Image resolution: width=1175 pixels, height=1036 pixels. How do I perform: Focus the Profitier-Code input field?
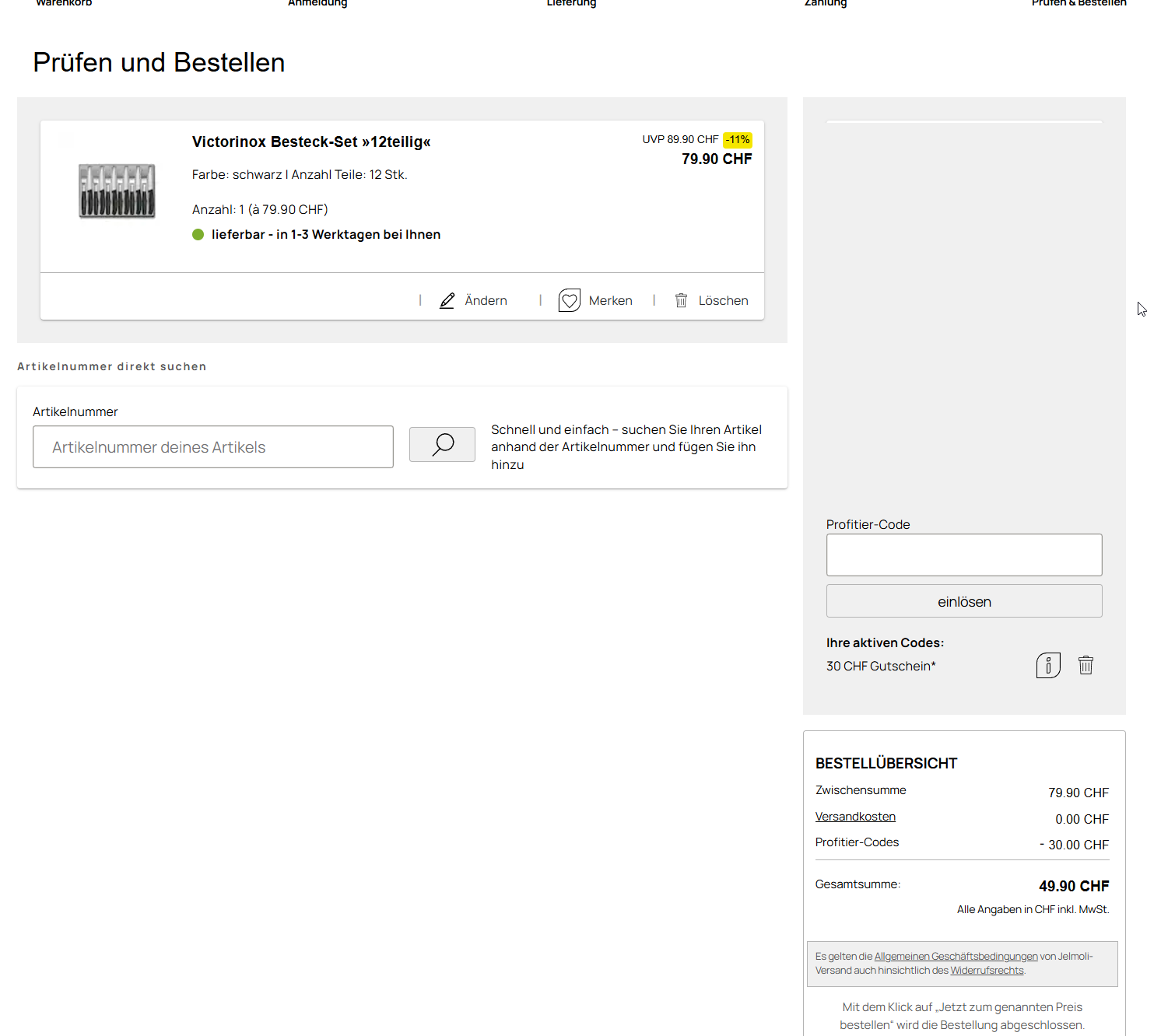click(964, 555)
